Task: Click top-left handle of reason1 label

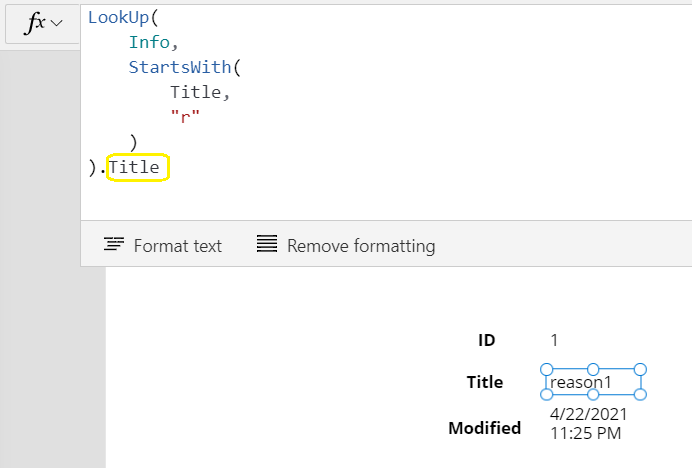Action: click(546, 369)
